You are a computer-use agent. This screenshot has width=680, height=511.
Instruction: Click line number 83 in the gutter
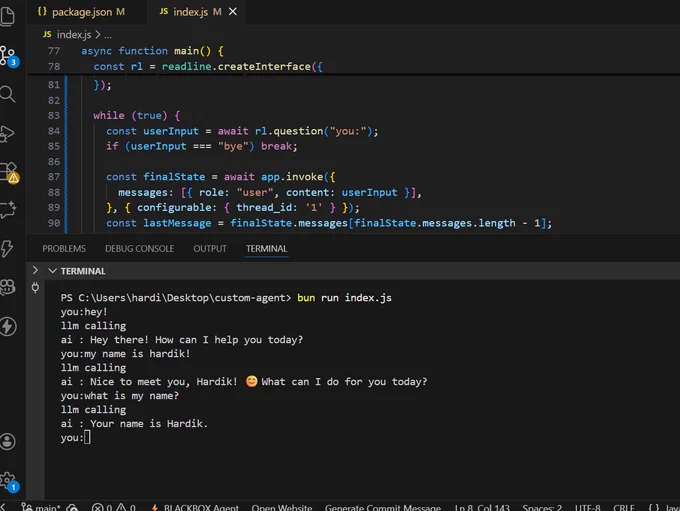(x=54, y=115)
